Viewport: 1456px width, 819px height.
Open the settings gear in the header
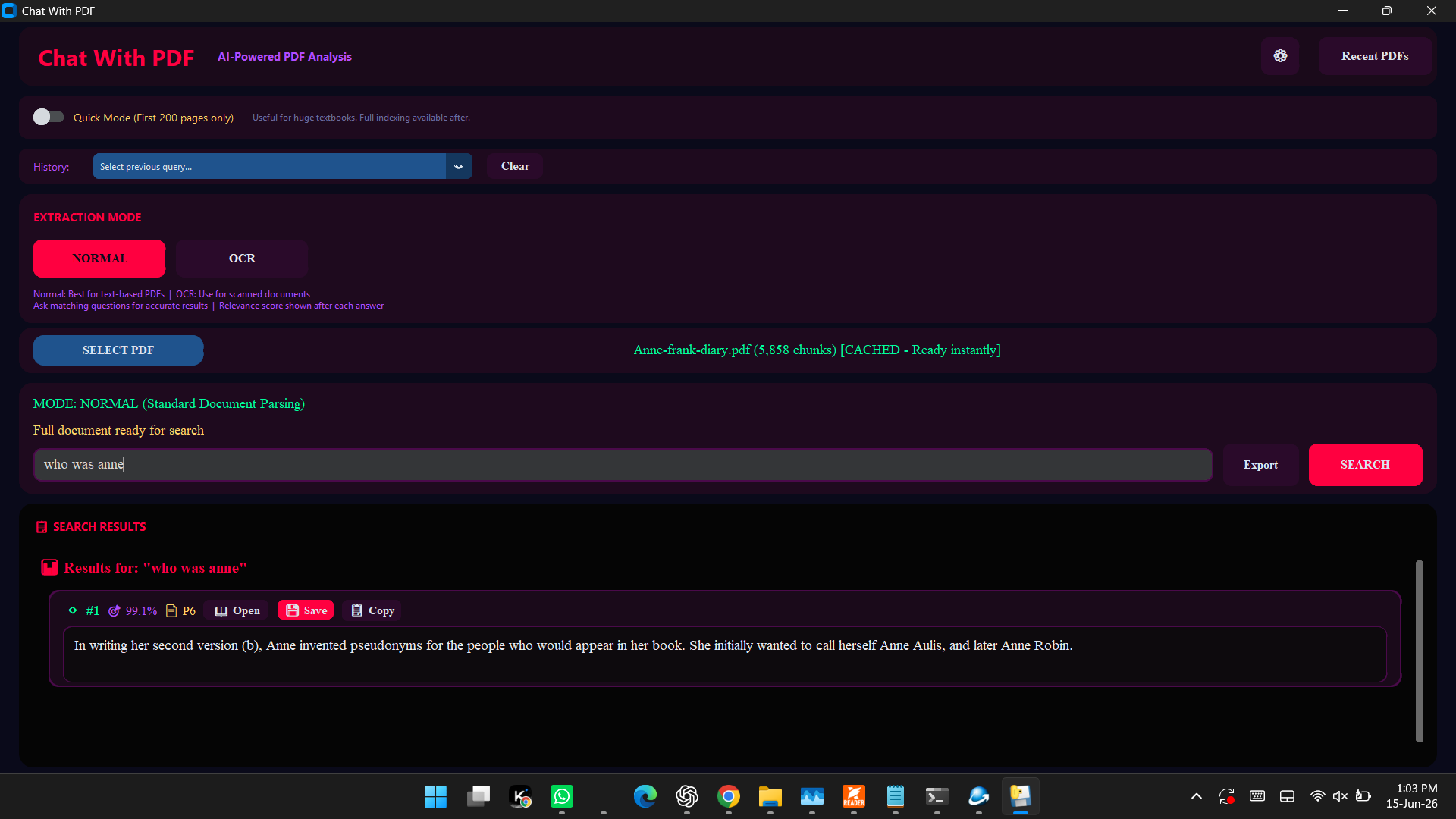coord(1280,56)
